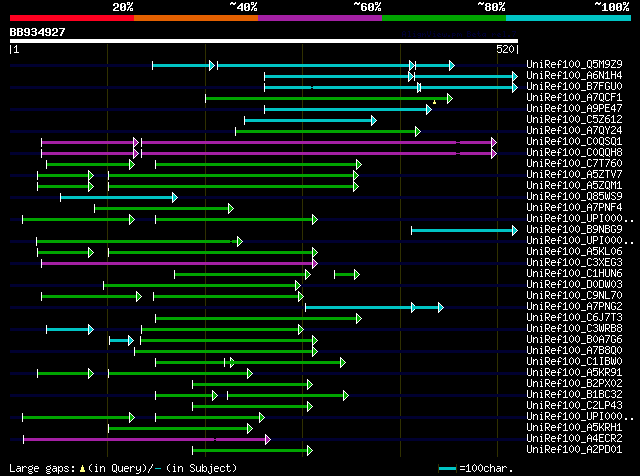Select the UniRef100_A7B8Q0 label
This screenshot has height=476, width=640.
[574, 351]
